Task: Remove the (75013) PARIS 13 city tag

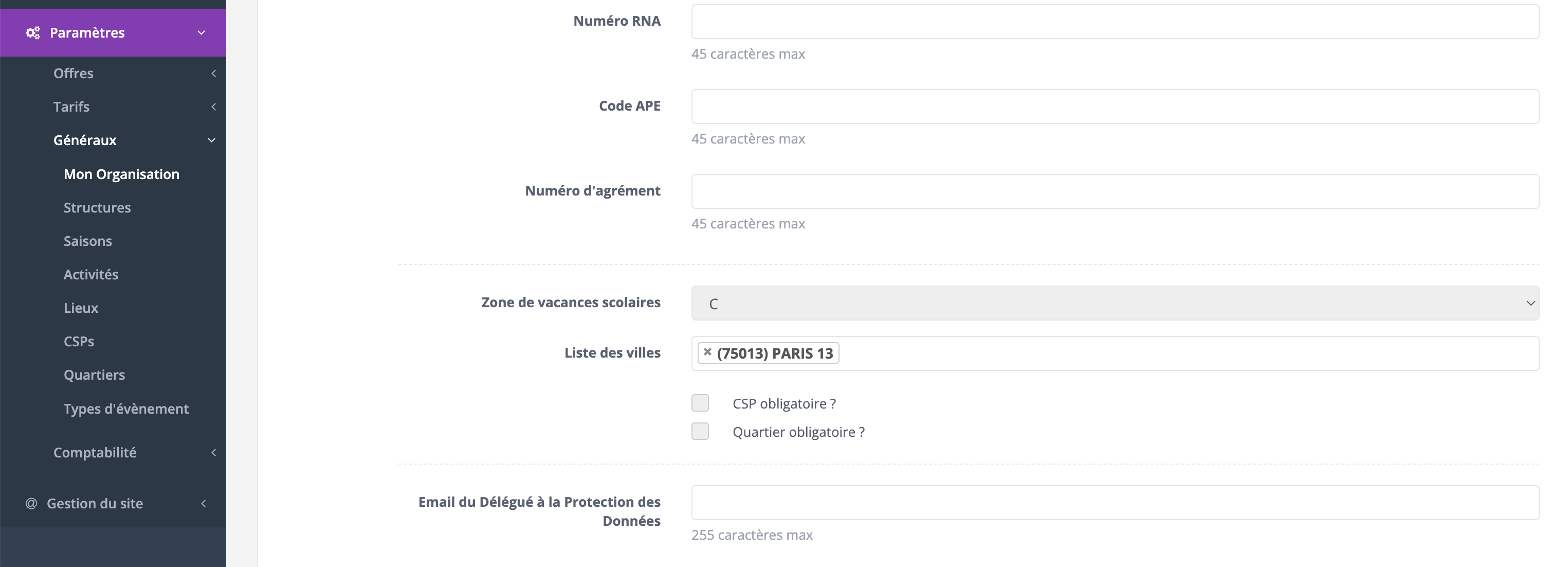Action: [x=707, y=352]
